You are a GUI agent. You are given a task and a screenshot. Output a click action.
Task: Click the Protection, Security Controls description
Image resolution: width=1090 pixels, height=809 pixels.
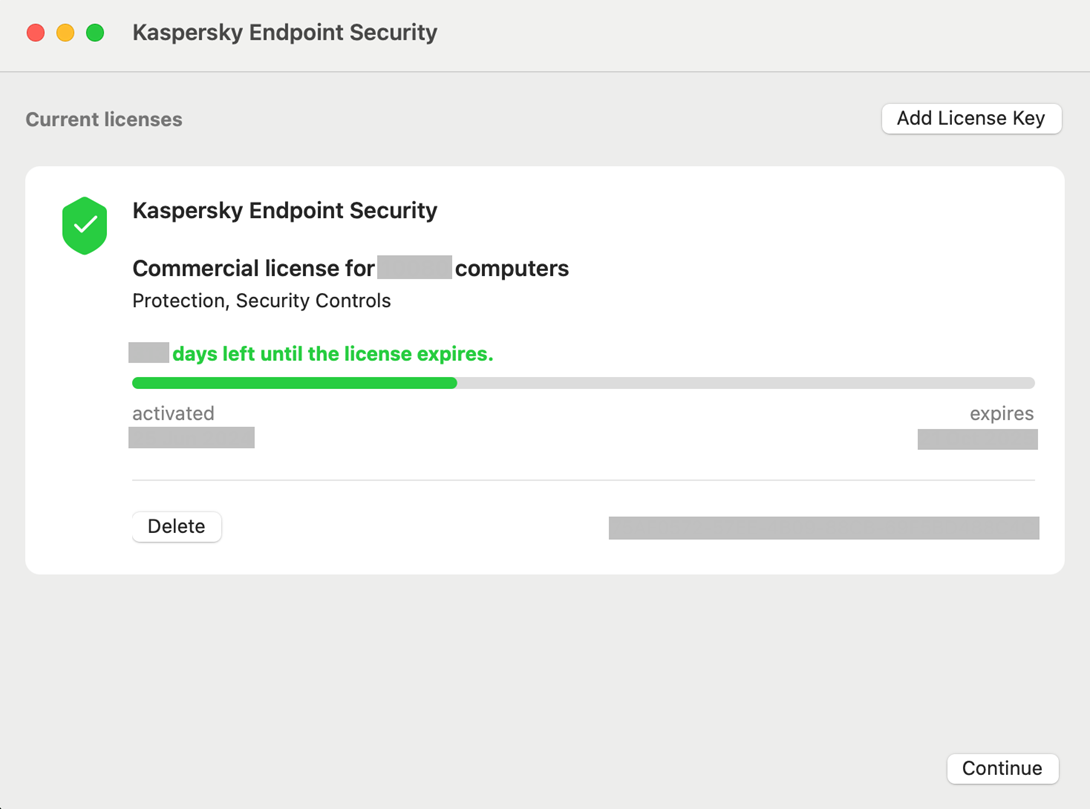click(261, 301)
